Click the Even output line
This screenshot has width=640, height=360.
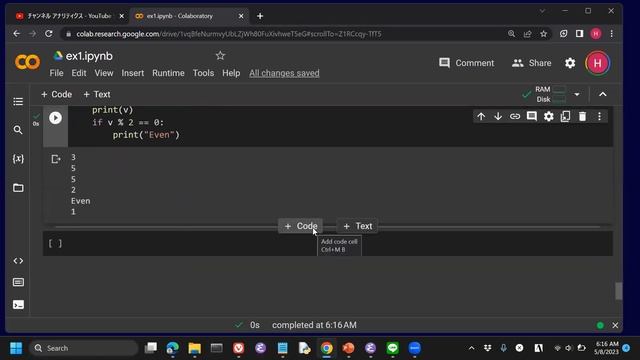point(80,201)
